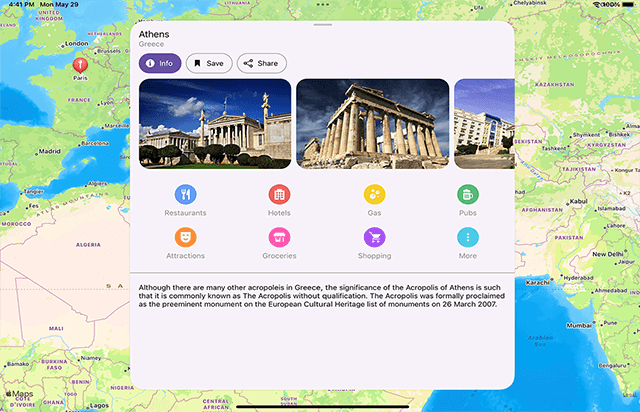Open the Restaurants category icon

185,195
